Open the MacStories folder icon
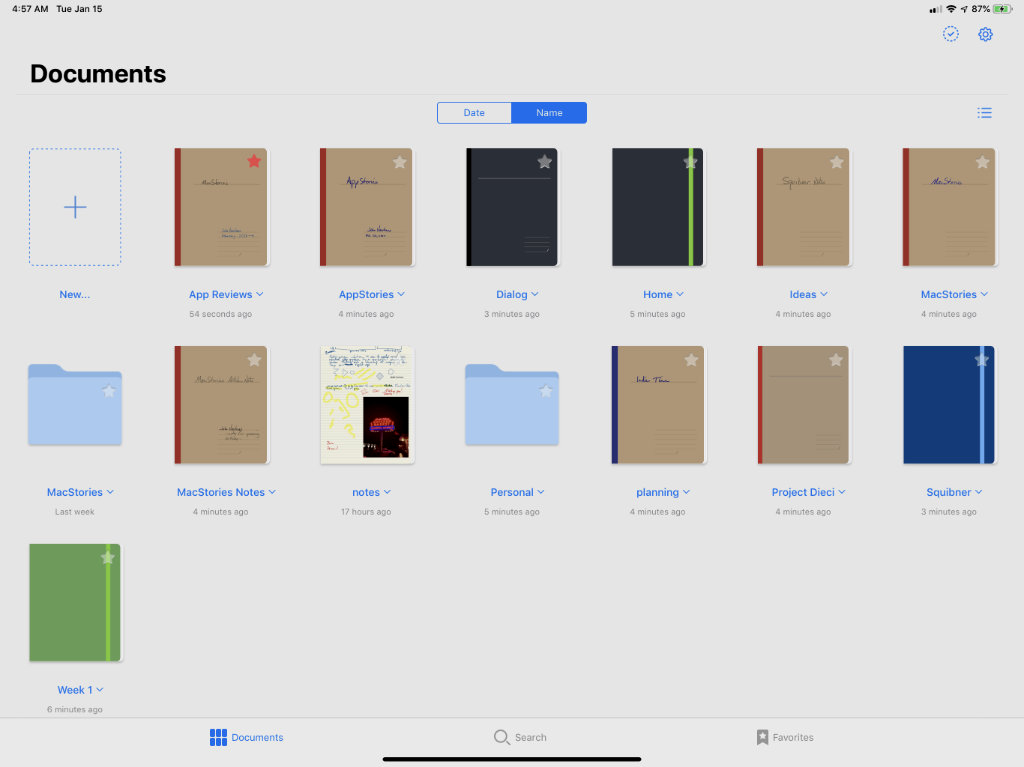 pyautogui.click(x=75, y=404)
